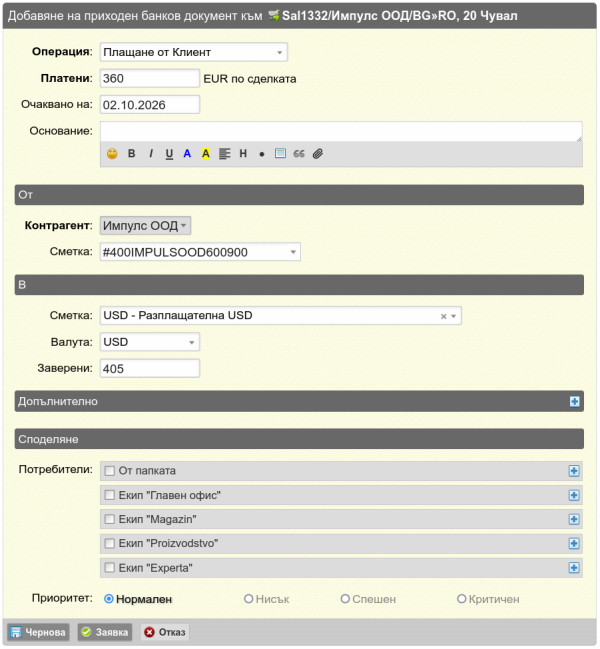Click the В section header

pos(299,285)
